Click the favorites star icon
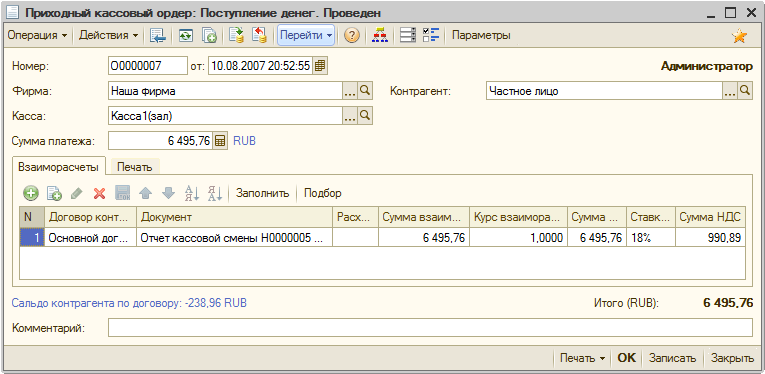Viewport: 765px width, 374px height. pyautogui.click(x=740, y=36)
